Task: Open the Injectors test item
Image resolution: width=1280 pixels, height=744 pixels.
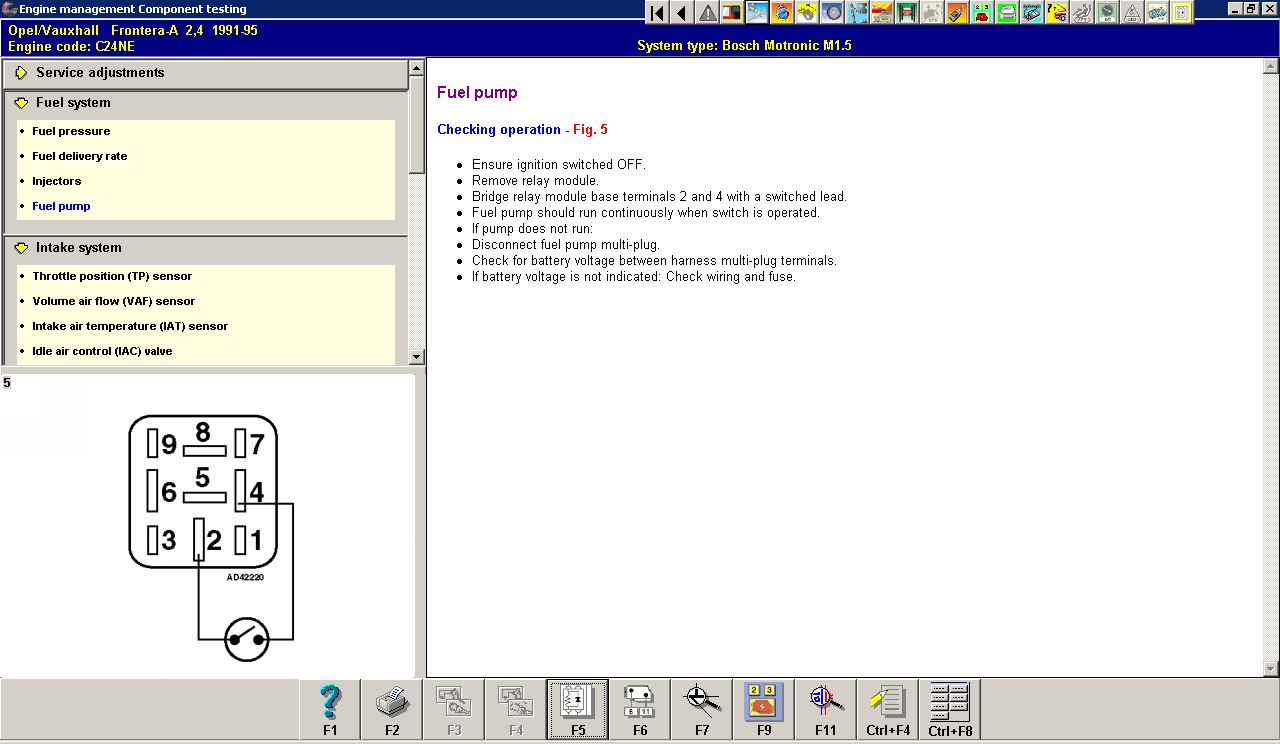Action: pyautogui.click(x=57, y=181)
